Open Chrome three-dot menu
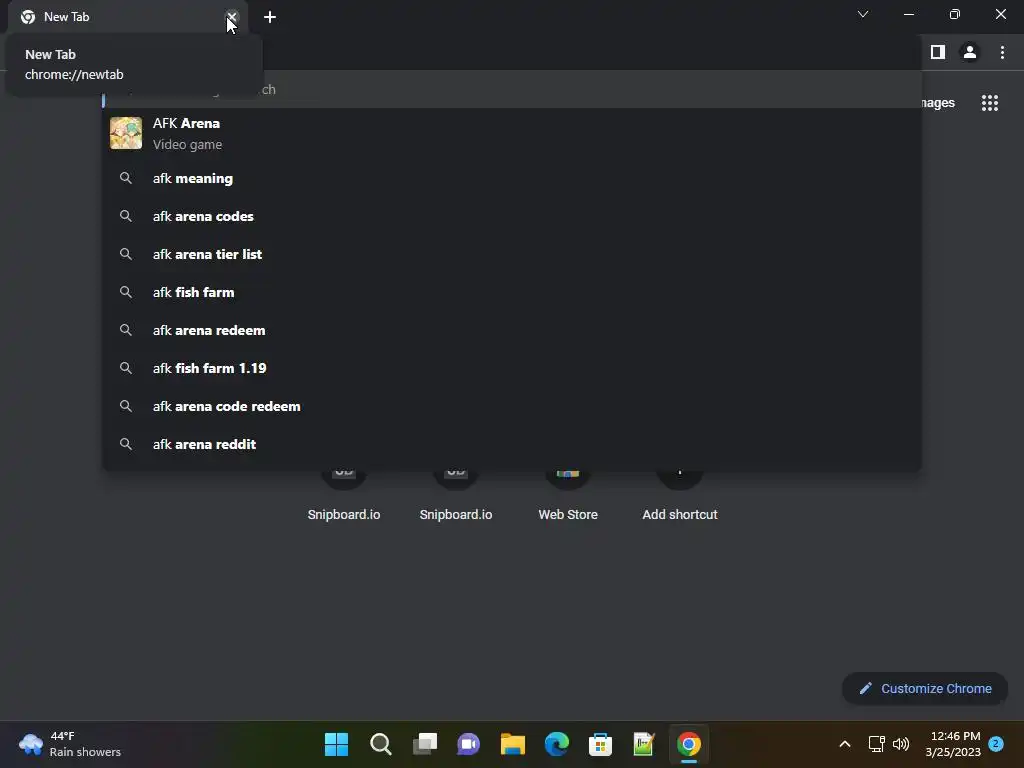The height and width of the screenshot is (768, 1024). tap(1002, 52)
